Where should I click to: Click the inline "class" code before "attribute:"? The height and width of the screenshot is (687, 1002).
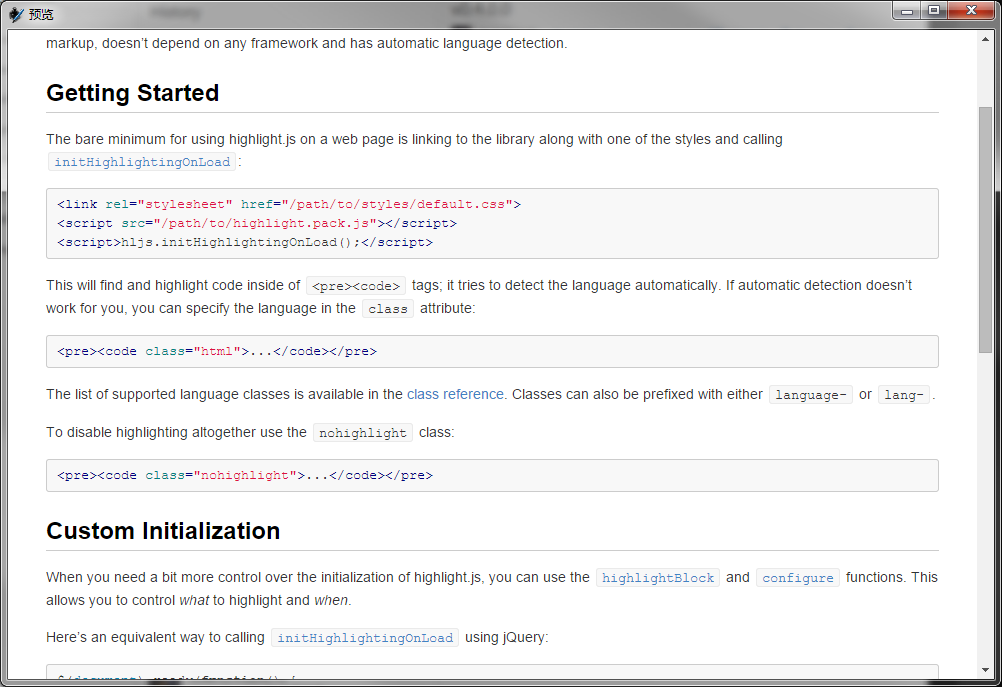click(388, 309)
